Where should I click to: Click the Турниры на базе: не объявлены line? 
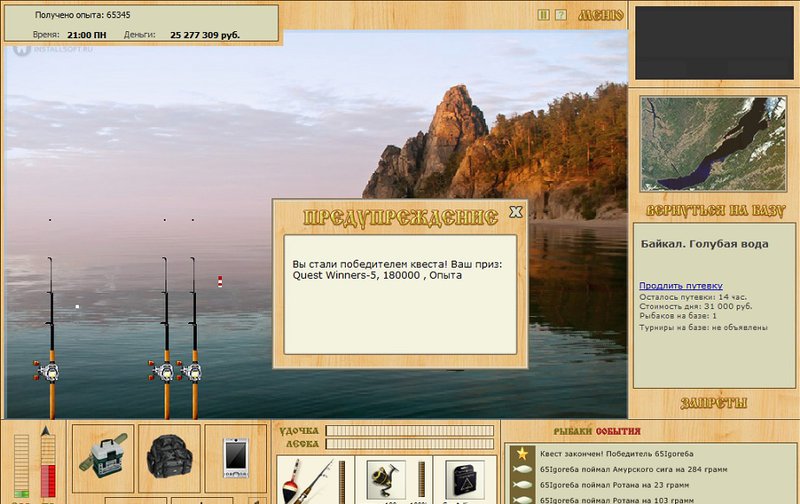coord(703,327)
